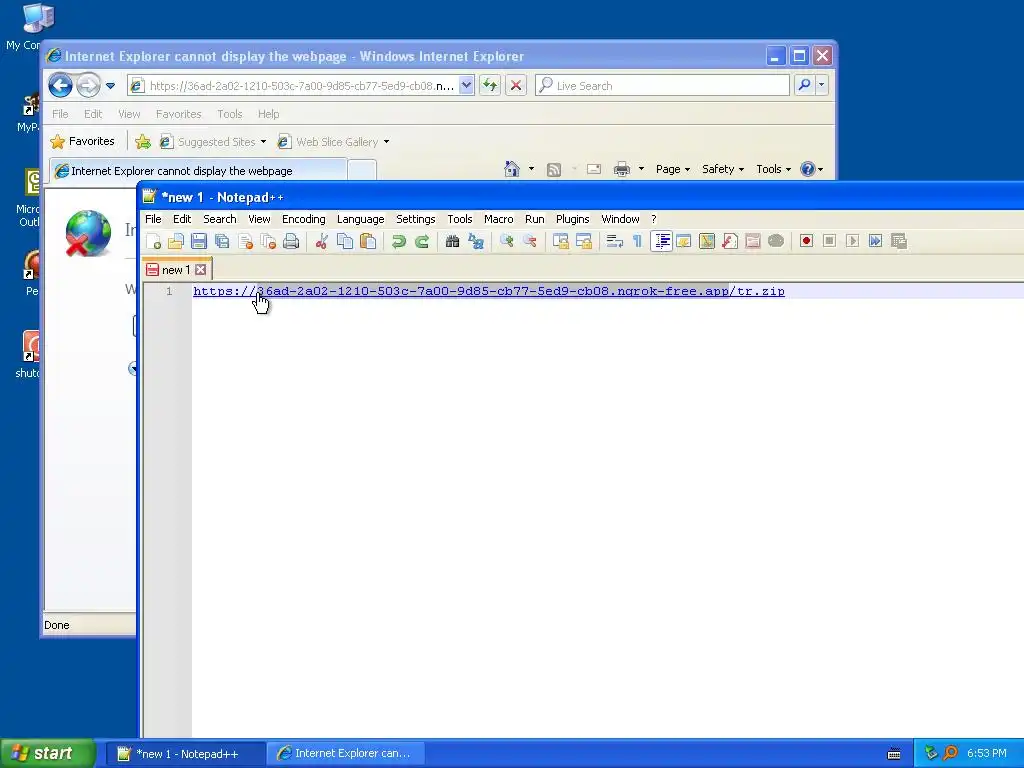Open the Notepad++ File menu
This screenshot has height=768, width=1024.
pyautogui.click(x=153, y=219)
